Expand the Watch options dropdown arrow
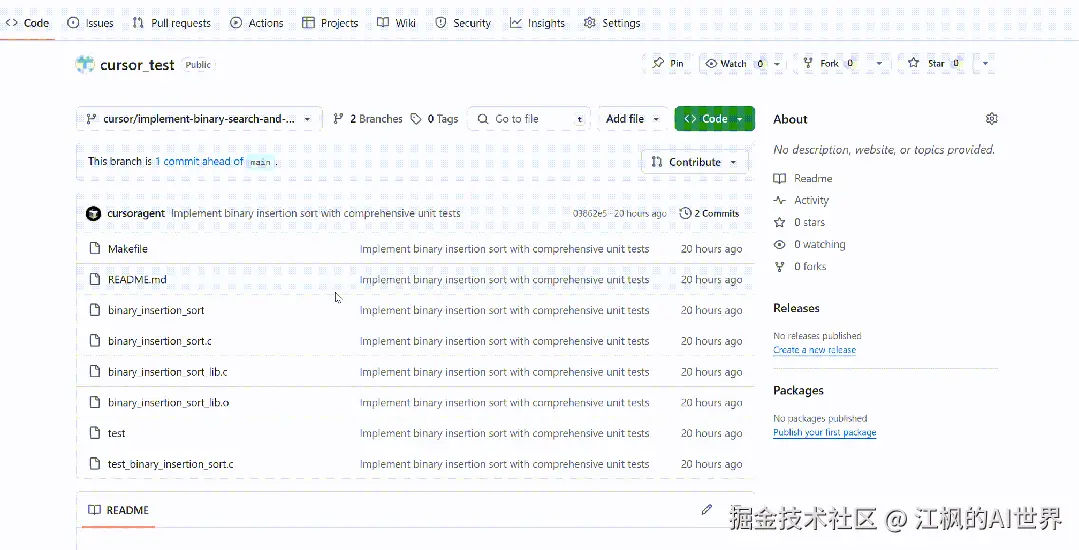The height and width of the screenshot is (550, 1079). click(x=777, y=63)
